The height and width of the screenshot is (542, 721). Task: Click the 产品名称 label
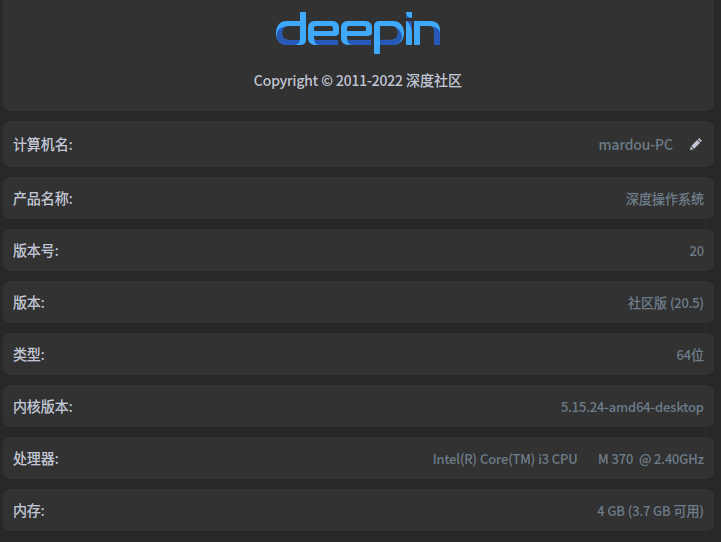[x=43, y=199]
